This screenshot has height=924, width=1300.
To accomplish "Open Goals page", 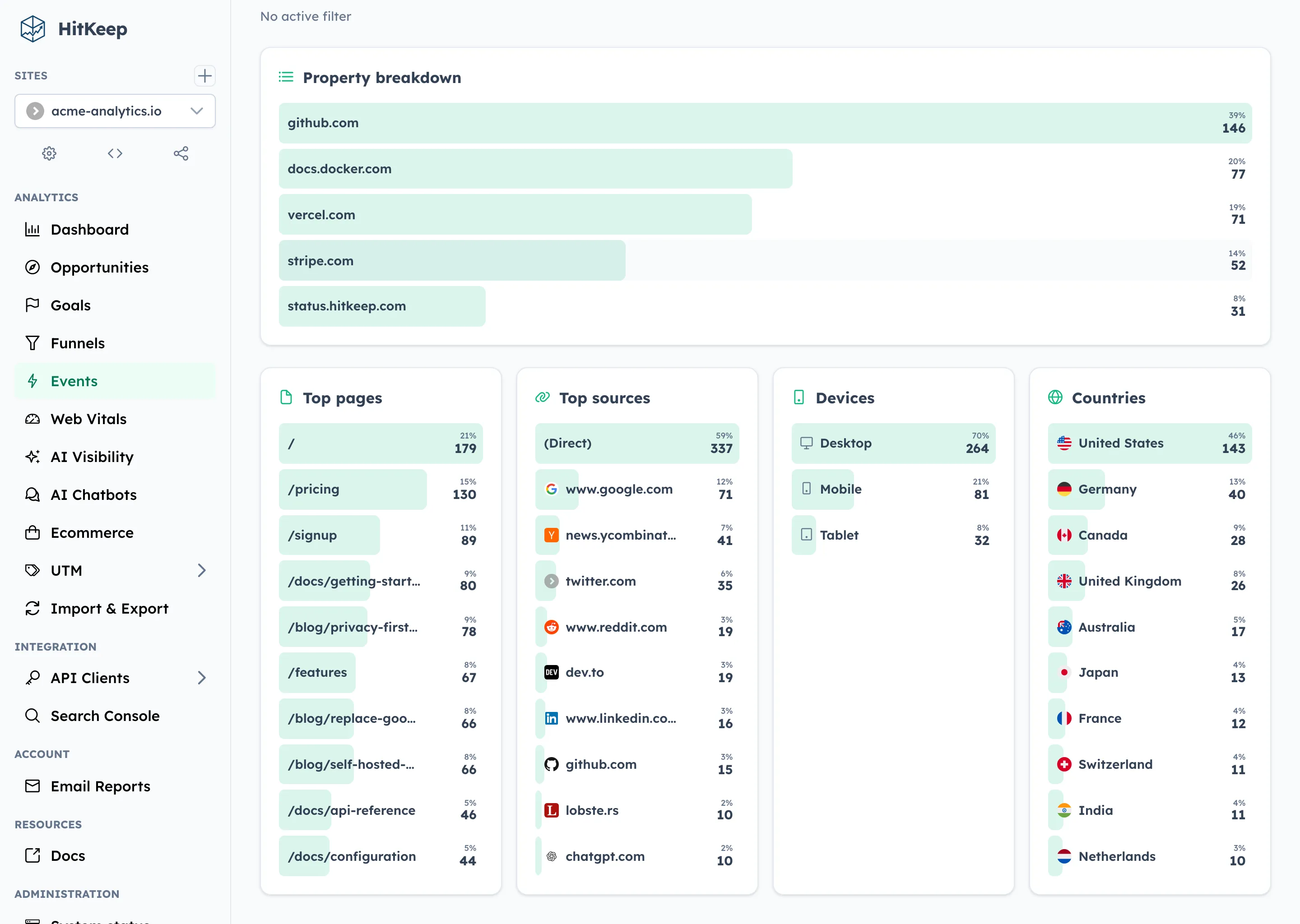I will [115, 305].
